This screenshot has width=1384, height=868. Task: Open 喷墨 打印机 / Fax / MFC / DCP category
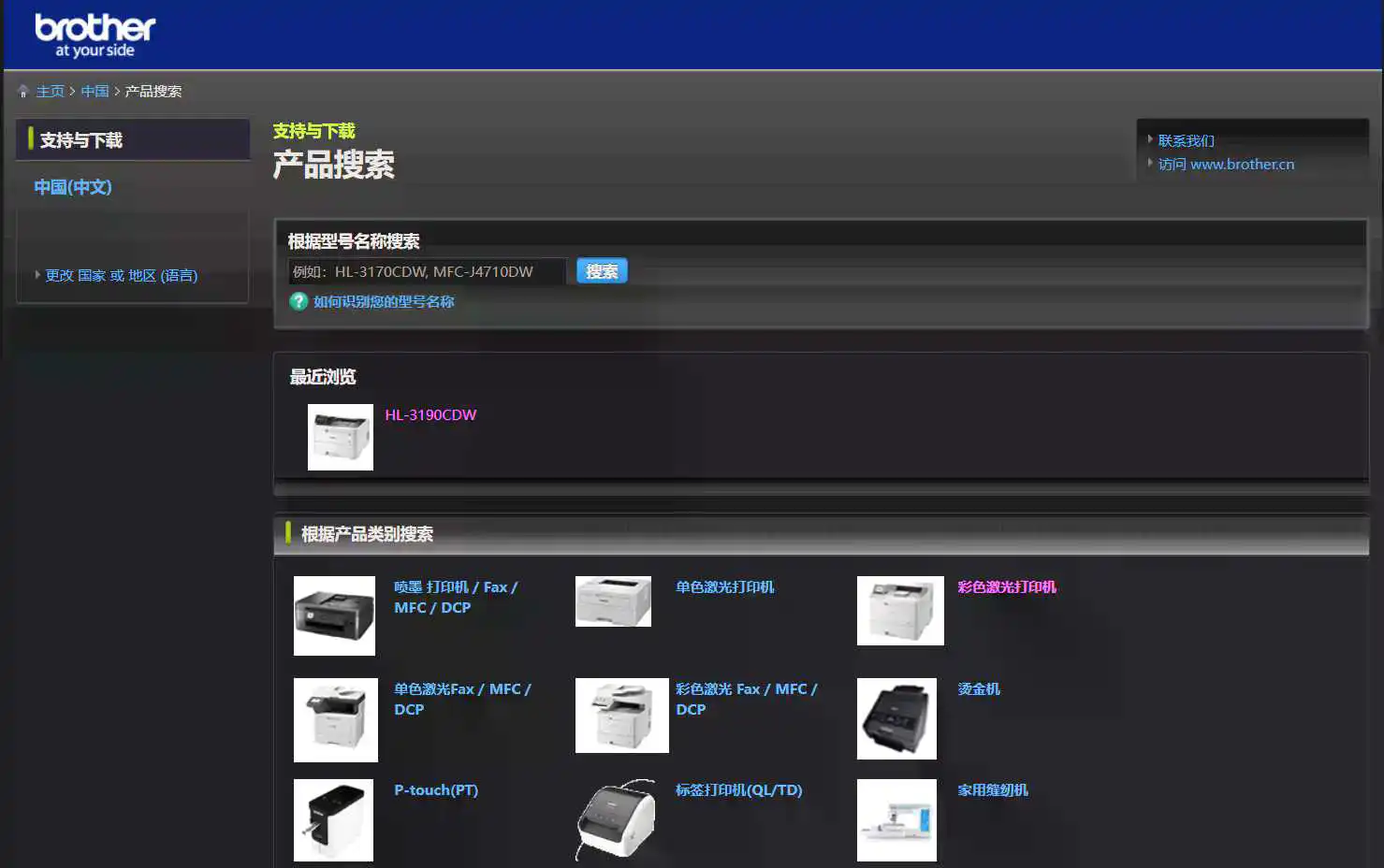coord(456,597)
